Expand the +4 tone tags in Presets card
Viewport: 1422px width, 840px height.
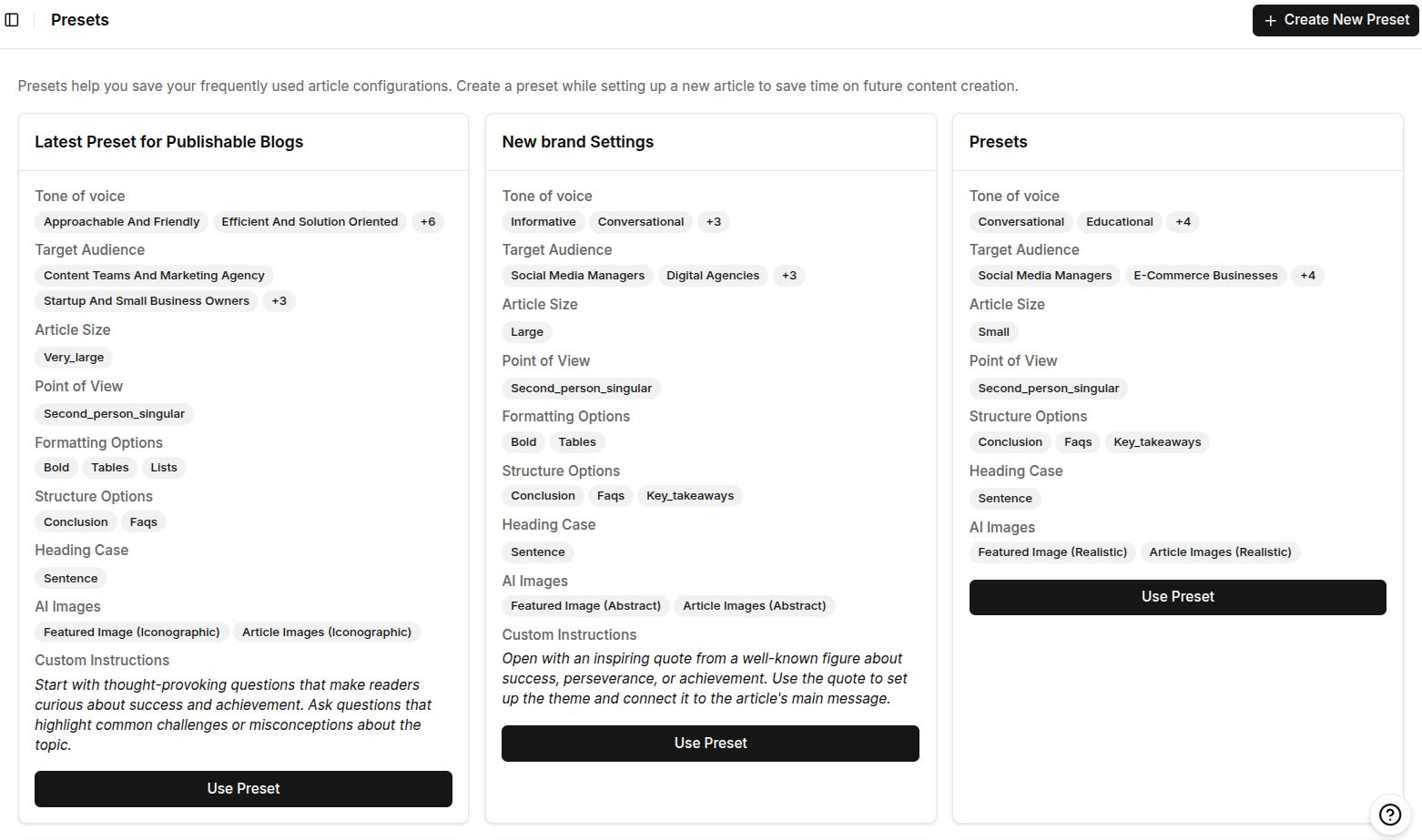tap(1182, 221)
